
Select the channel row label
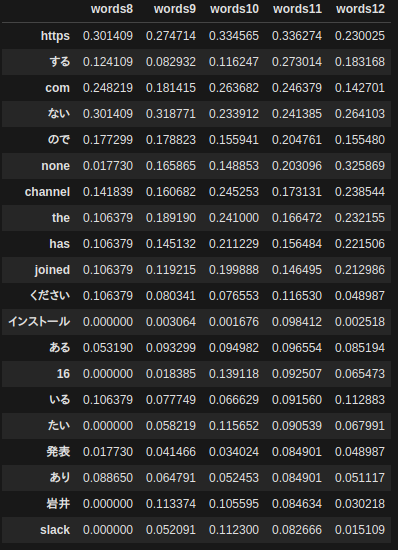(47, 192)
